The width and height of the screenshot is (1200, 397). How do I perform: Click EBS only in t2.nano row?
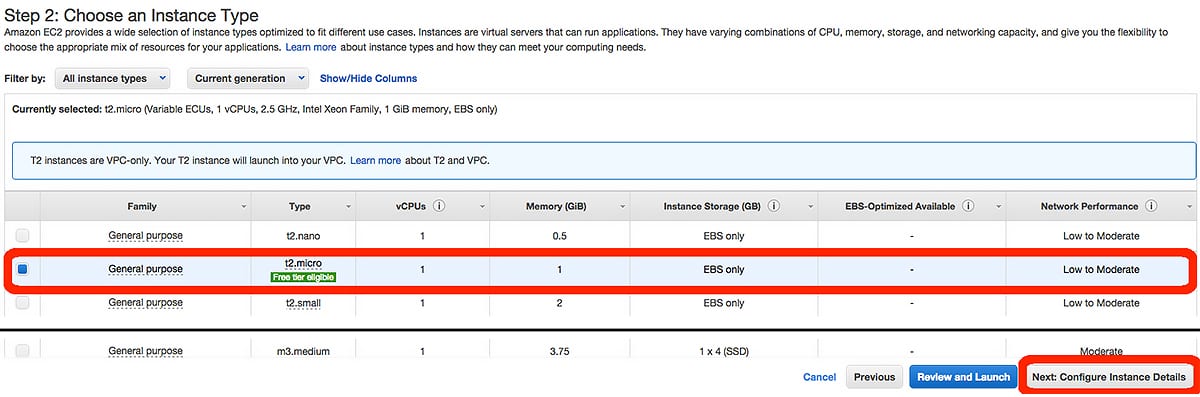point(724,236)
